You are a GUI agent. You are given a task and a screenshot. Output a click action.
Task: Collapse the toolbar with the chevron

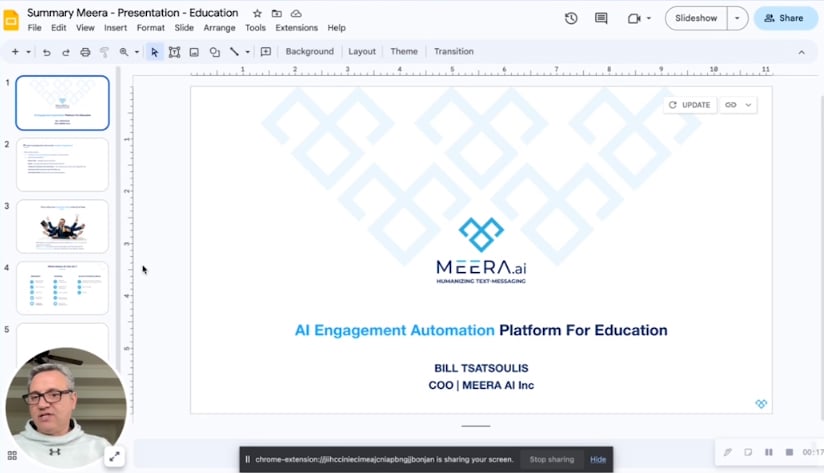pos(801,52)
